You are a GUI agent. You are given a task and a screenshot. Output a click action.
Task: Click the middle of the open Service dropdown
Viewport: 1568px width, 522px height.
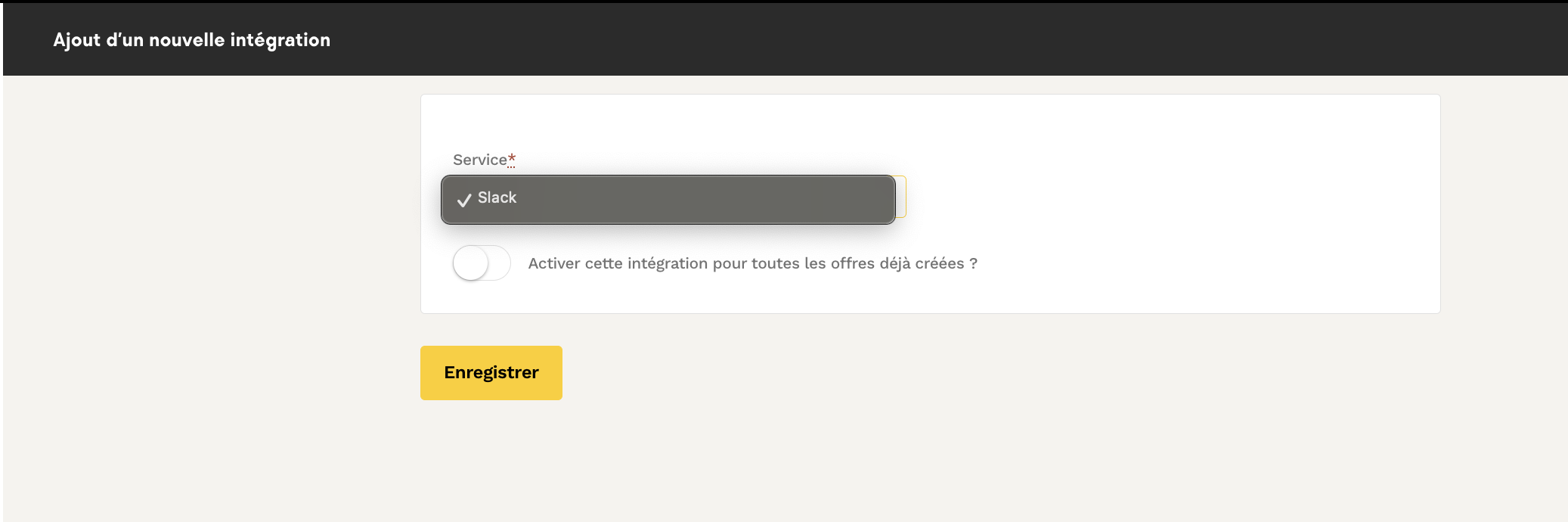pos(668,199)
